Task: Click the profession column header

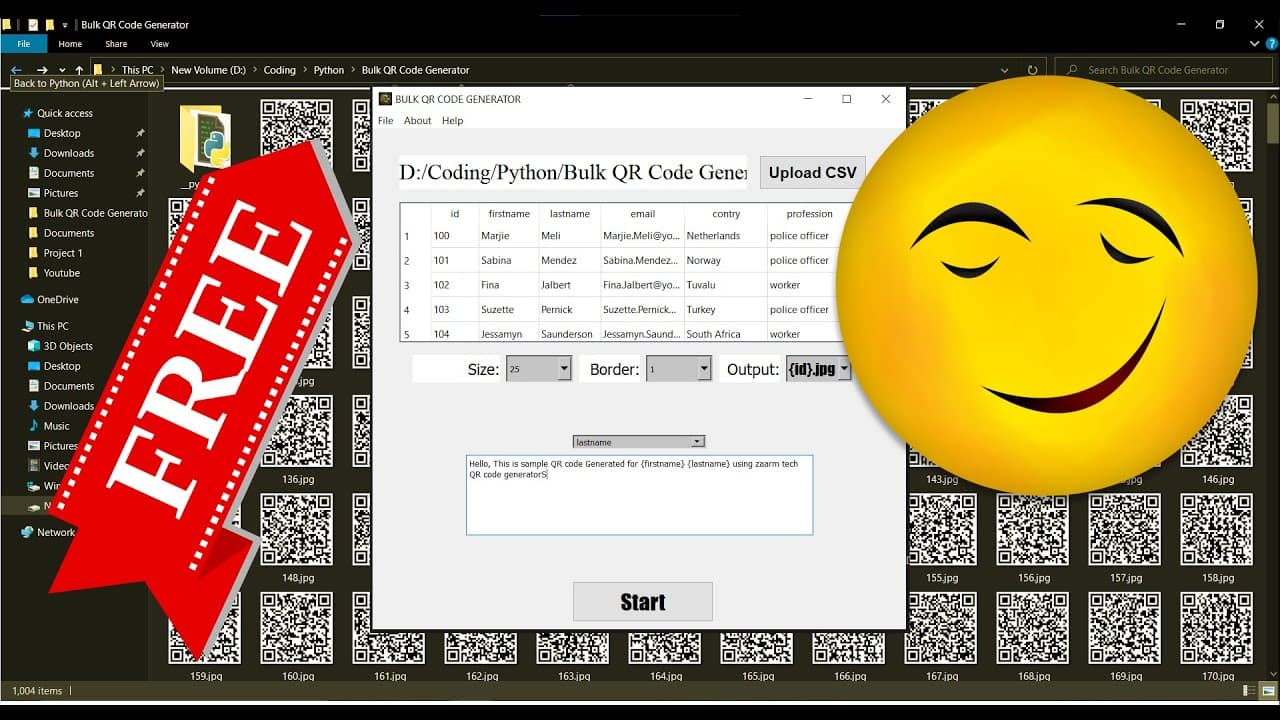Action: point(809,214)
